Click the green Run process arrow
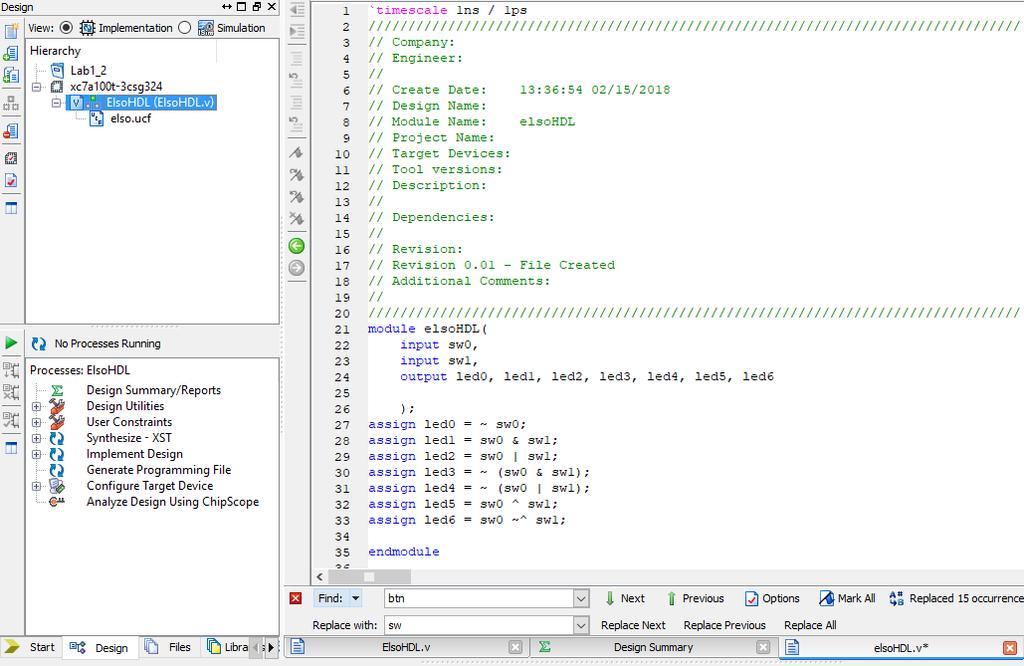The height and width of the screenshot is (666, 1024). pos(11,343)
